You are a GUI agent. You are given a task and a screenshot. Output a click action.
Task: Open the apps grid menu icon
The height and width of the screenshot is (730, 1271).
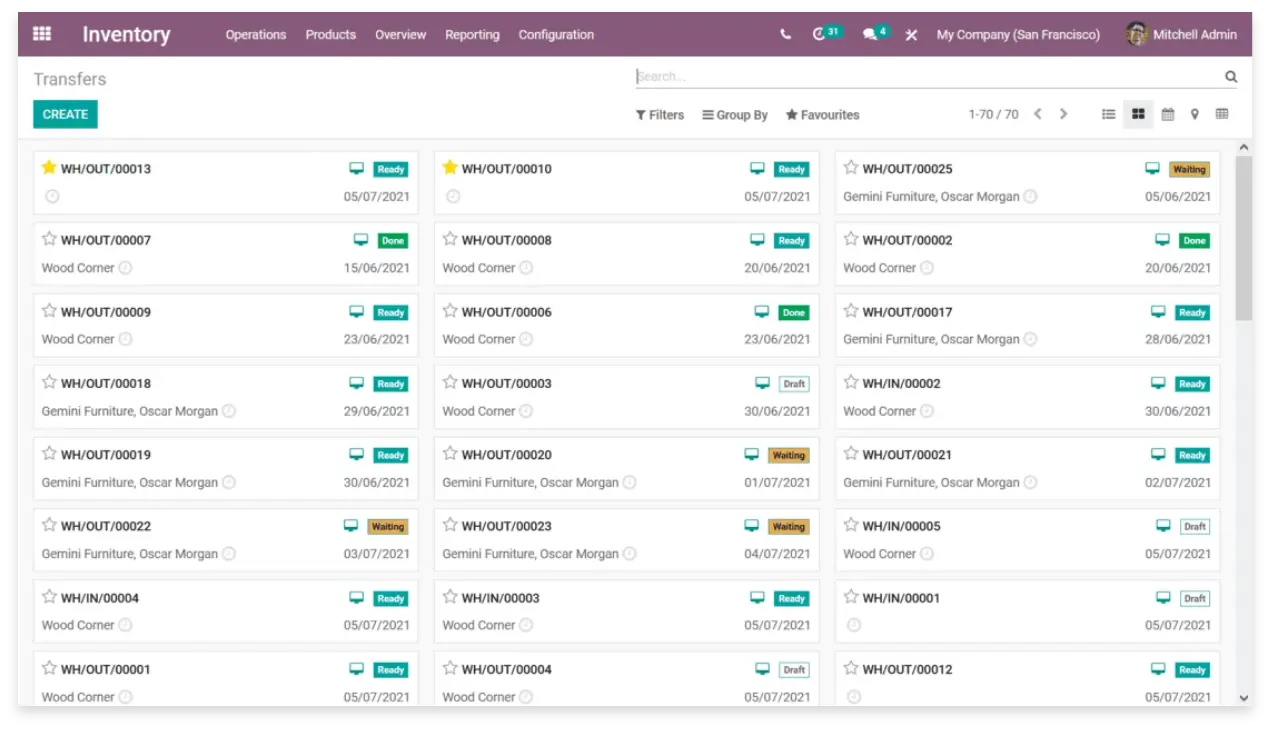click(42, 34)
